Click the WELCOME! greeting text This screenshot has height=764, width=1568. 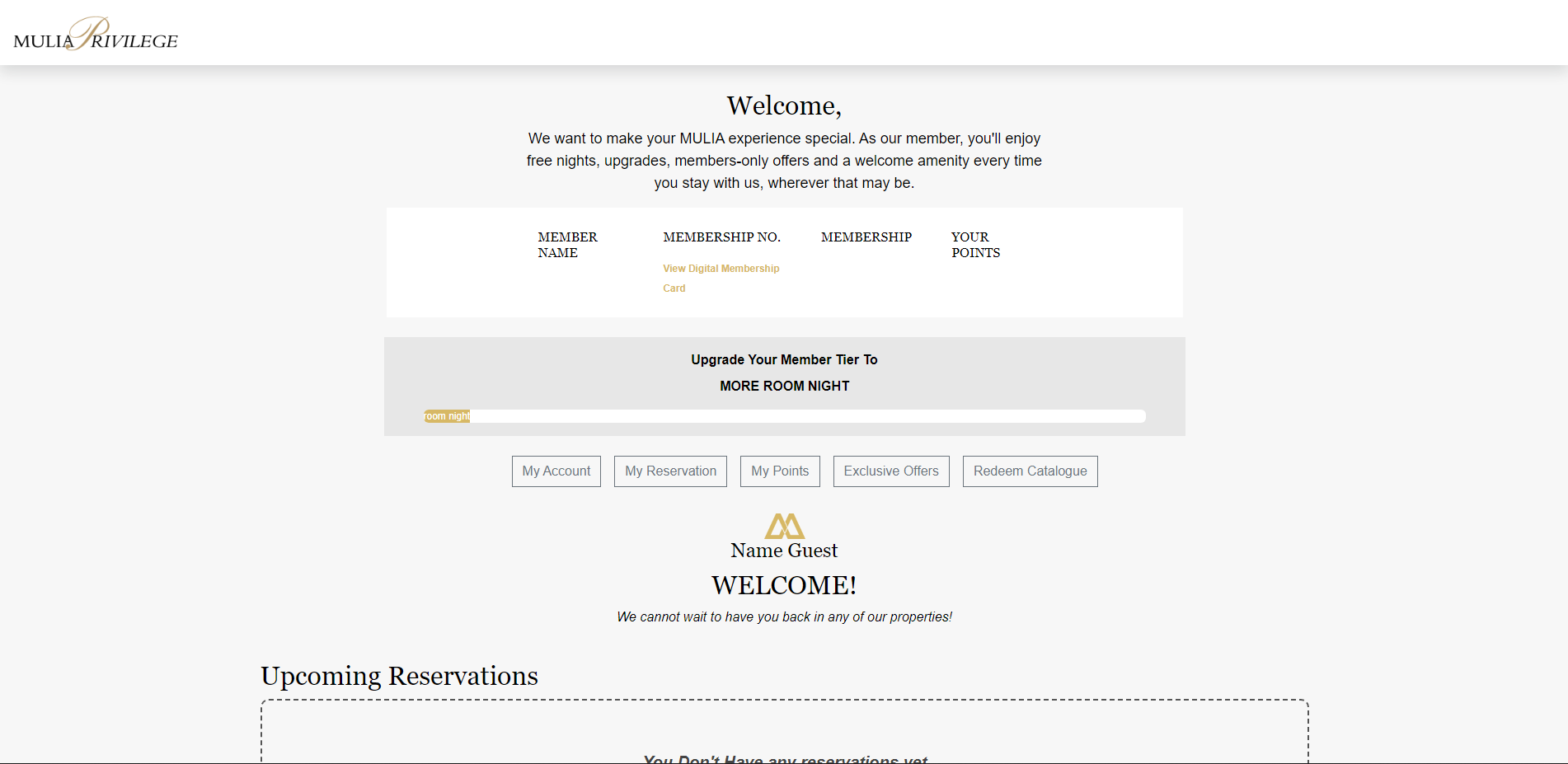pyautogui.click(x=783, y=585)
